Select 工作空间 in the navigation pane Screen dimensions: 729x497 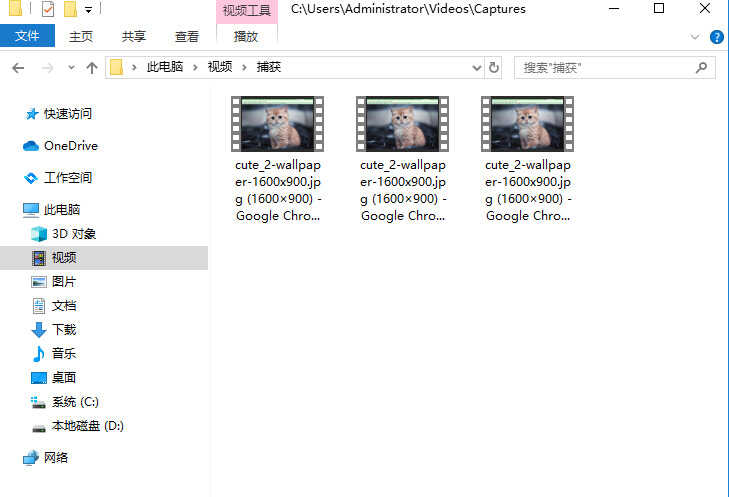68,177
